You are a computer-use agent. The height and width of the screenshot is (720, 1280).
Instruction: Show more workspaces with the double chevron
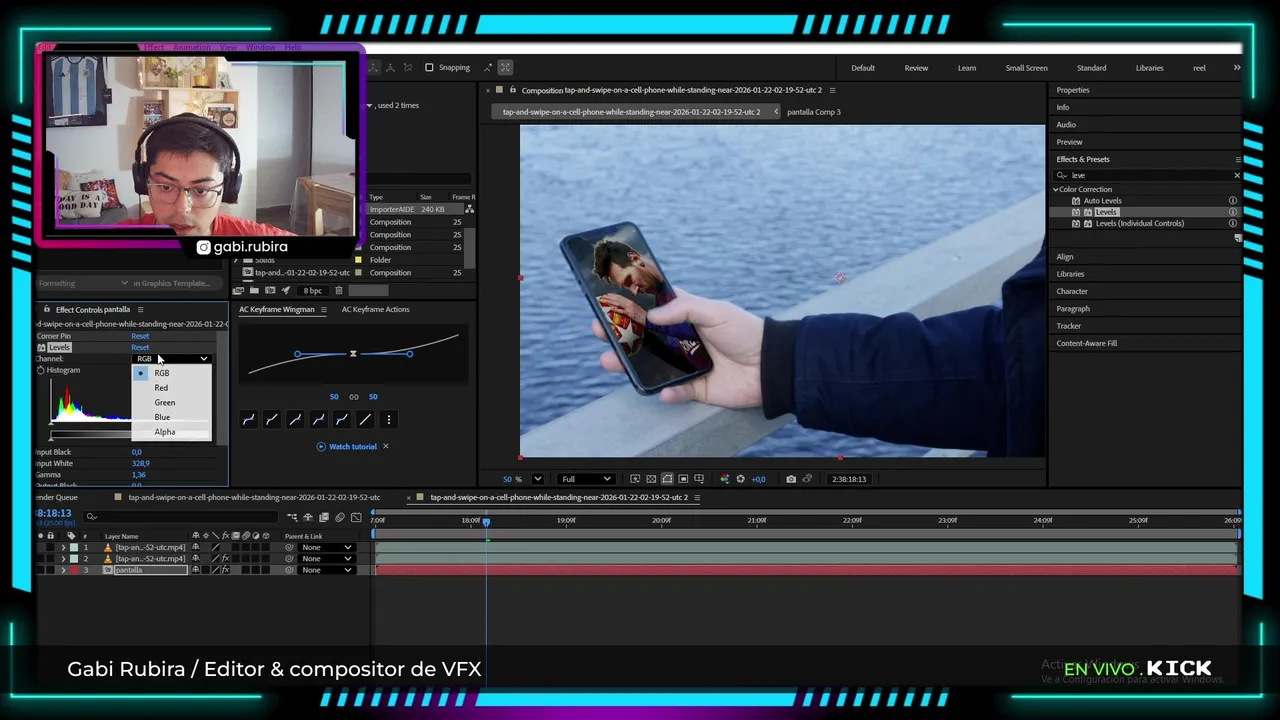point(1237,68)
